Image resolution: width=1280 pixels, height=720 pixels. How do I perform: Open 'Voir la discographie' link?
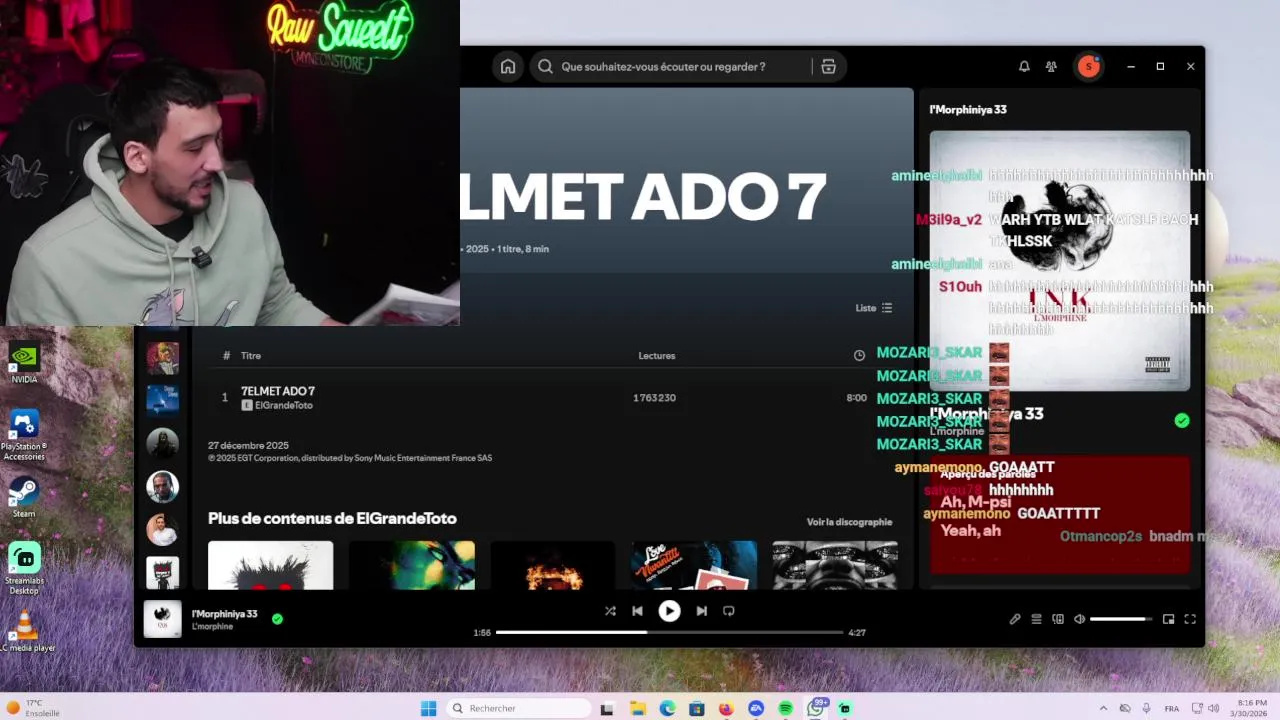[849, 522]
